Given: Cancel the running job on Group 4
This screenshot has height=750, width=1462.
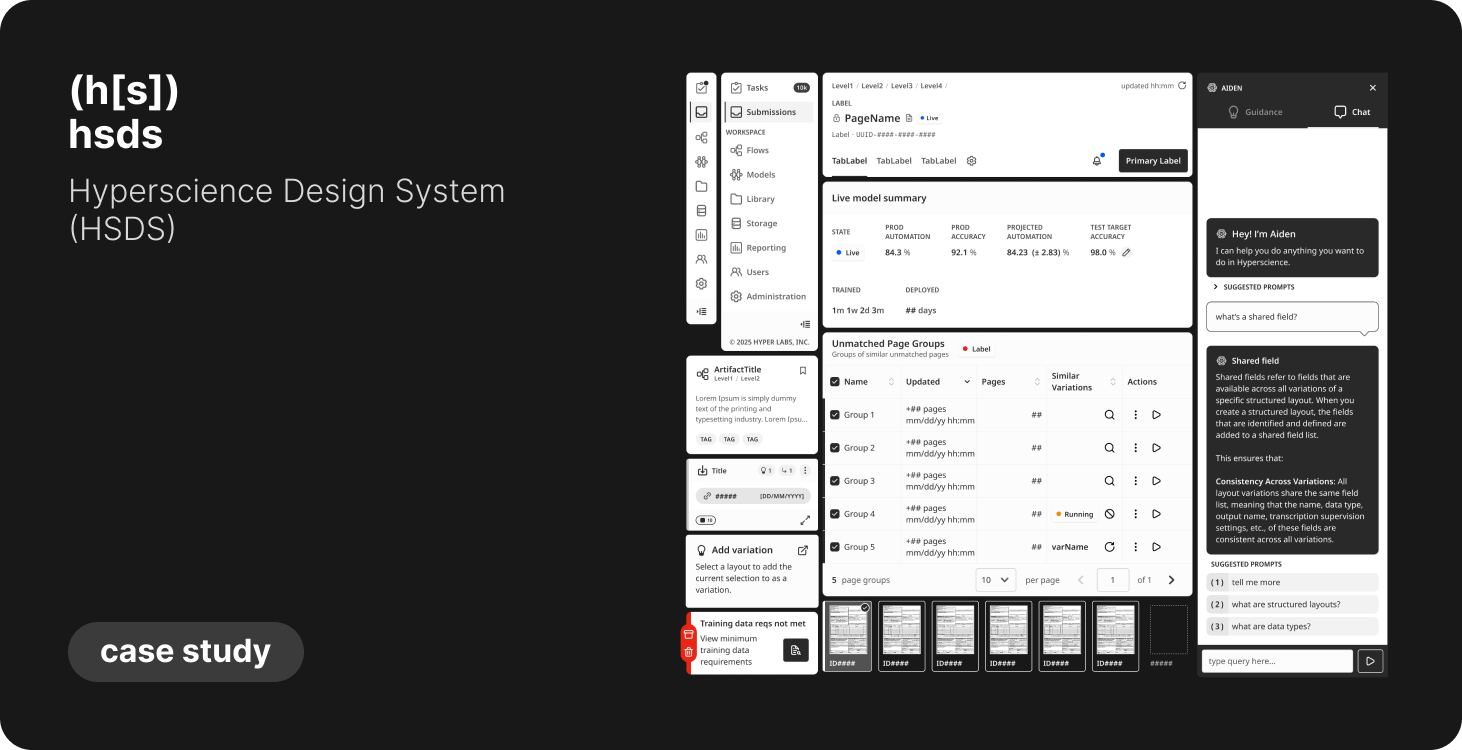Looking at the screenshot, I should click(1109, 514).
